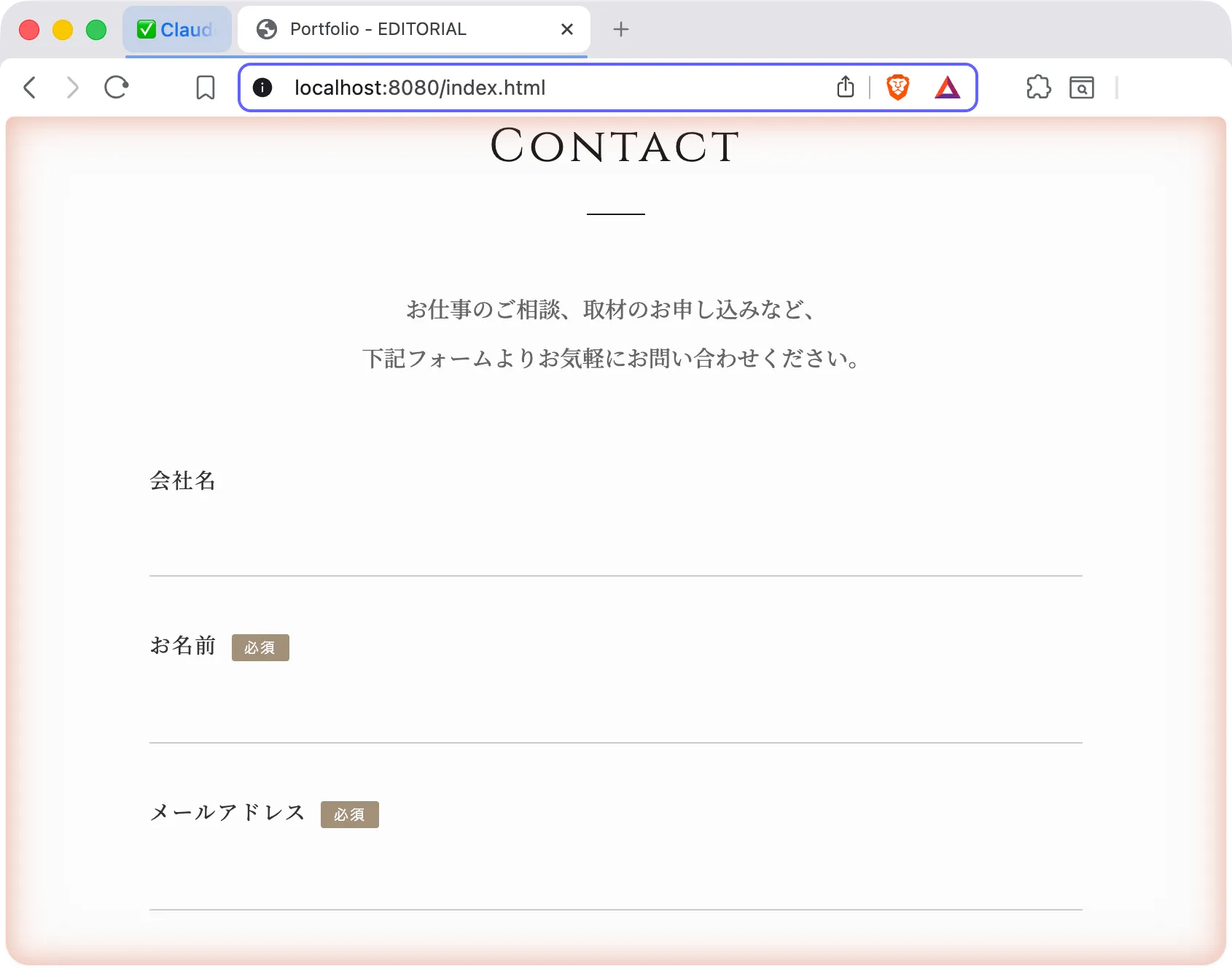Click the CONTACT heading
This screenshot has height=971, width=1232.
[x=615, y=146]
